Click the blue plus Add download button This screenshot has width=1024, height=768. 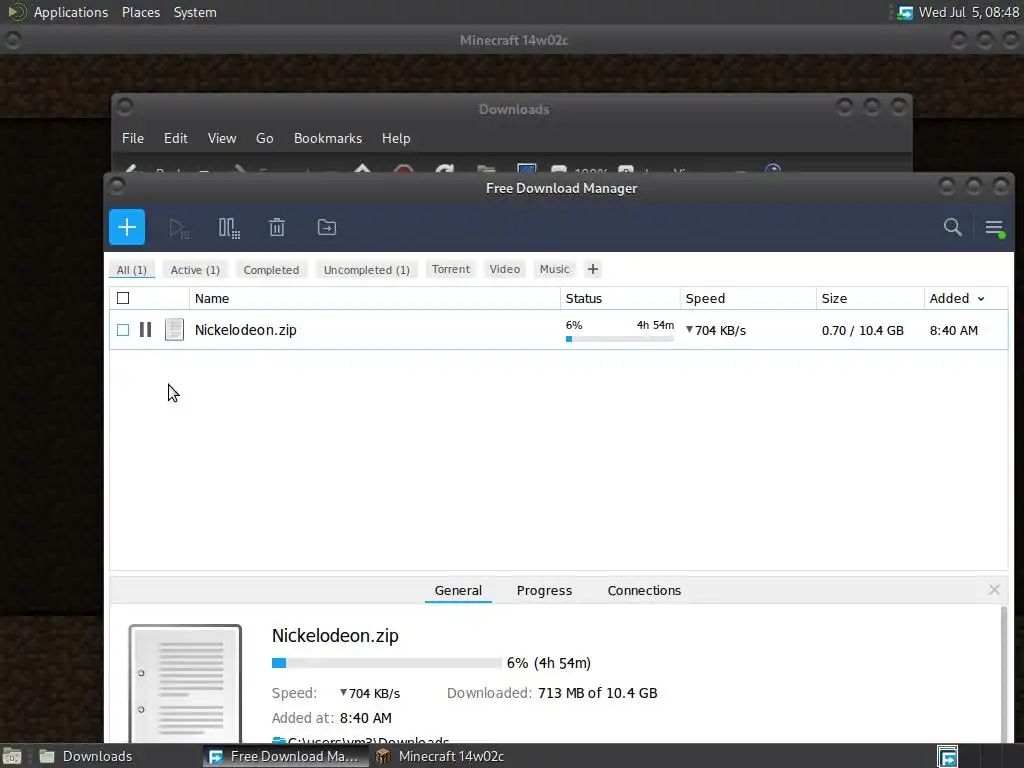coord(127,227)
